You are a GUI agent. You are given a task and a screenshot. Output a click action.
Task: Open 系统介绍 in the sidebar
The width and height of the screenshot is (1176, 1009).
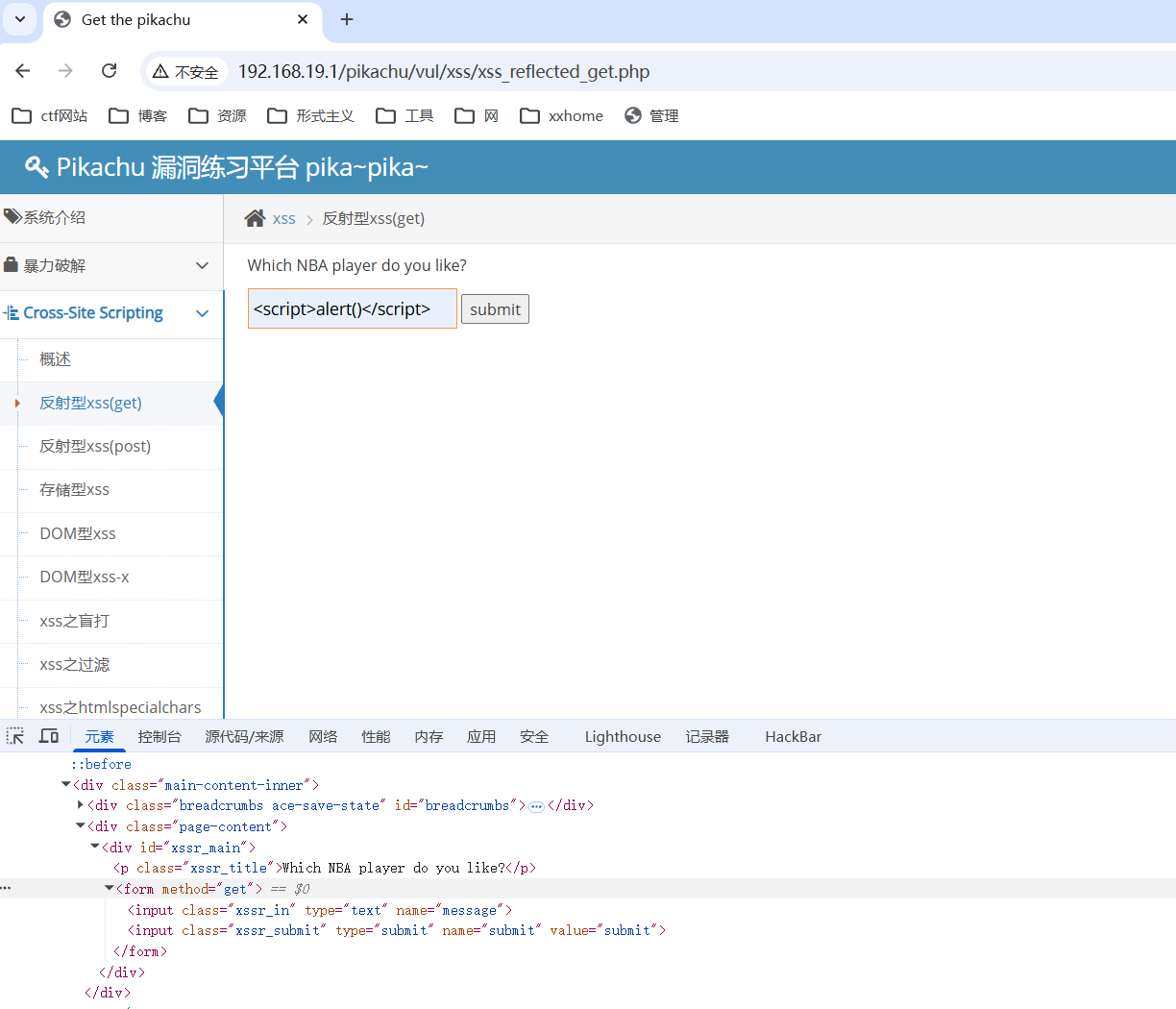pyautogui.click(x=111, y=218)
